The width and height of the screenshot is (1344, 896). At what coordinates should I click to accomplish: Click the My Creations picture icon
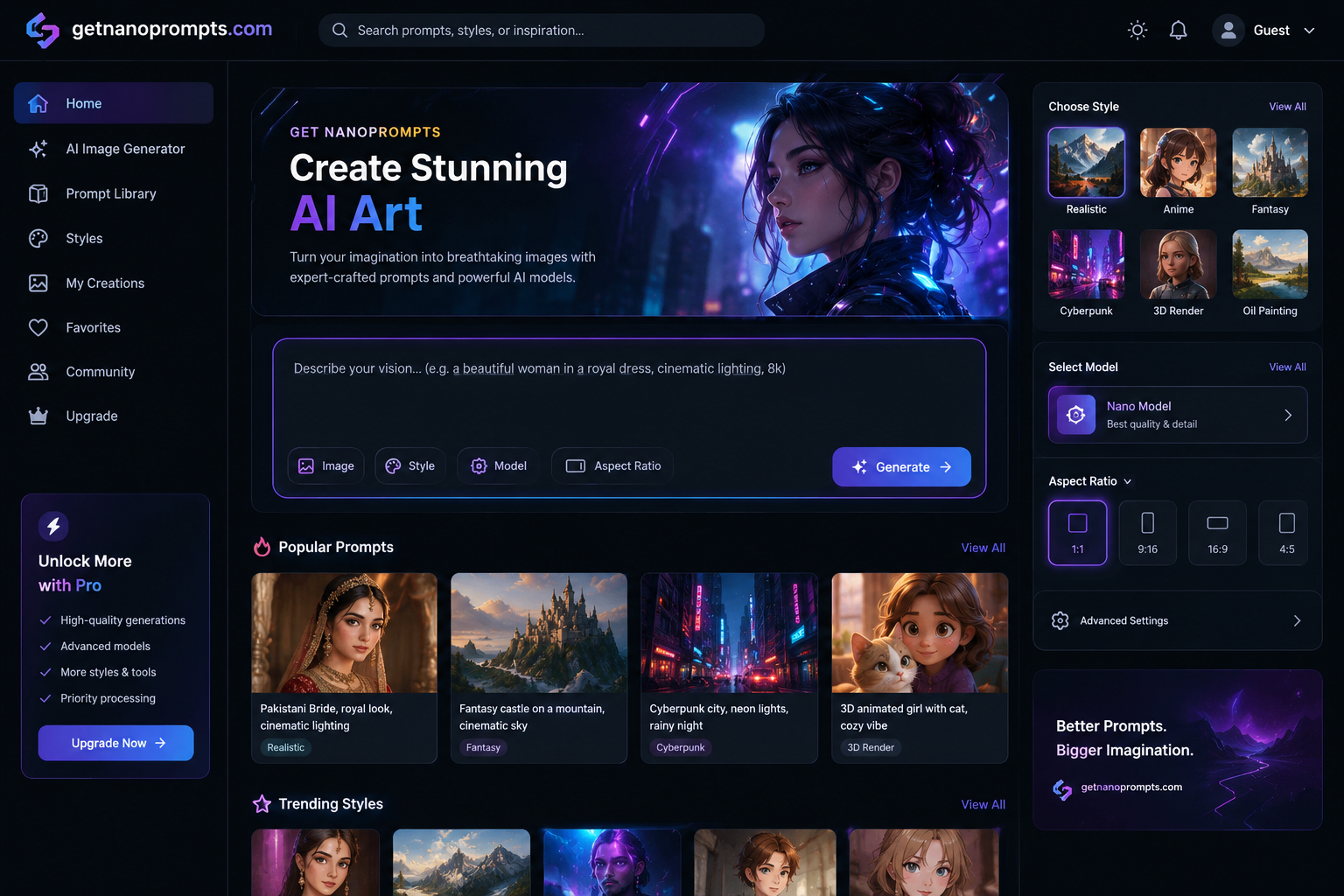(38, 283)
